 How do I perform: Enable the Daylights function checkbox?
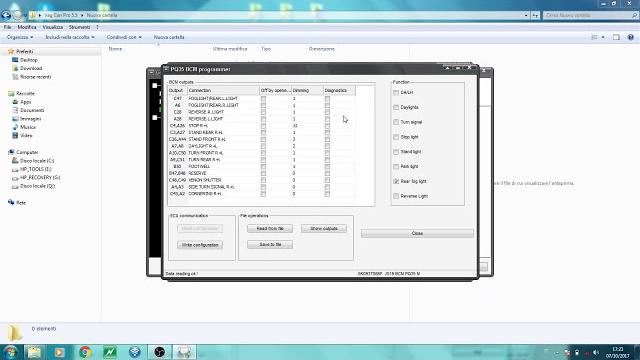click(x=396, y=107)
